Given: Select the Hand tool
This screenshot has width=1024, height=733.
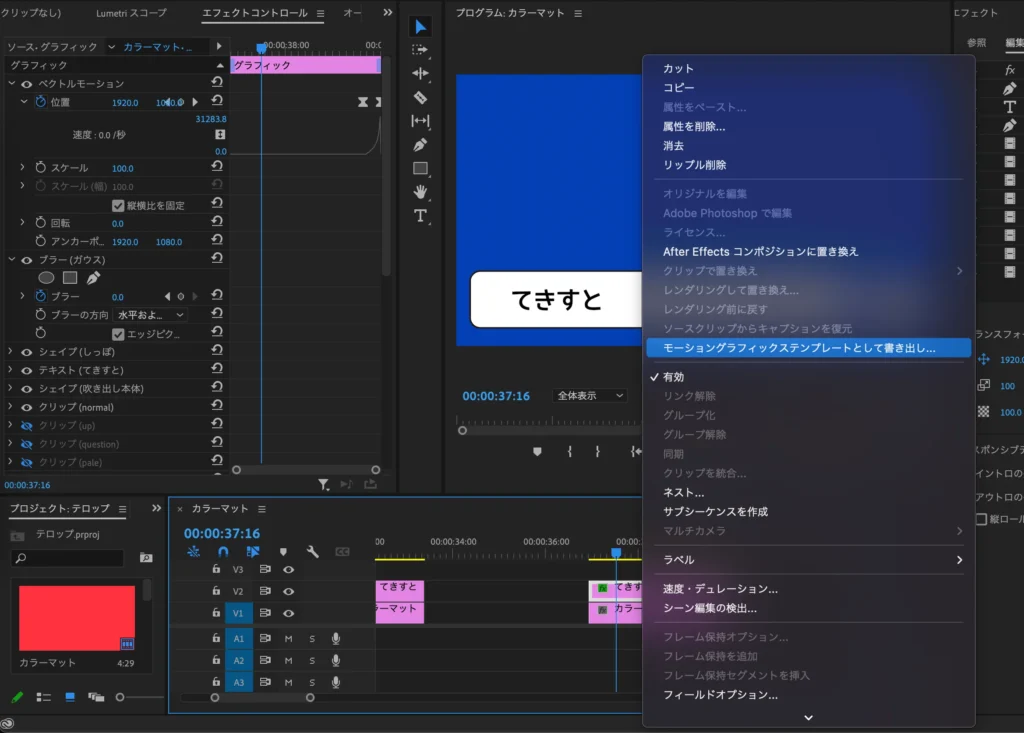Looking at the screenshot, I should coord(420,192).
